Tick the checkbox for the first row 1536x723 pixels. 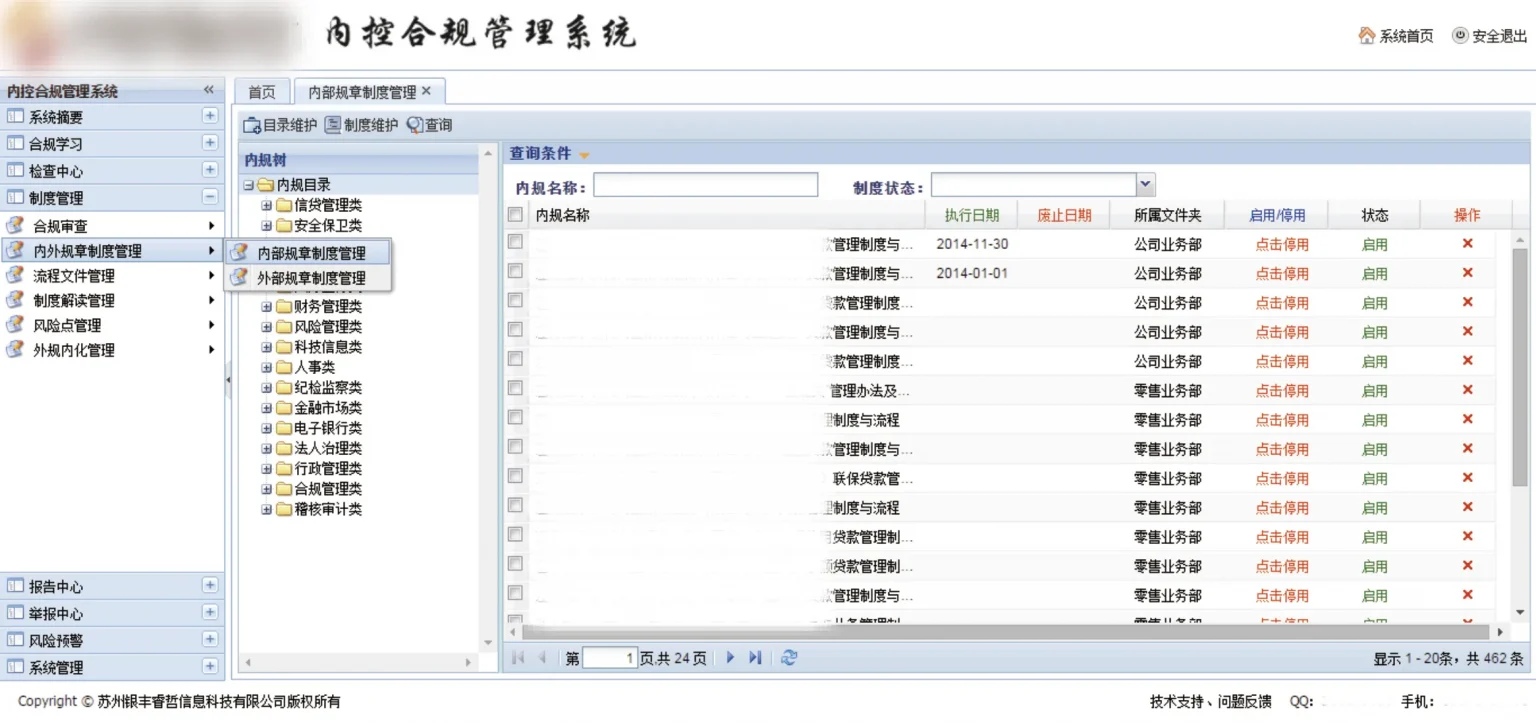click(x=515, y=242)
